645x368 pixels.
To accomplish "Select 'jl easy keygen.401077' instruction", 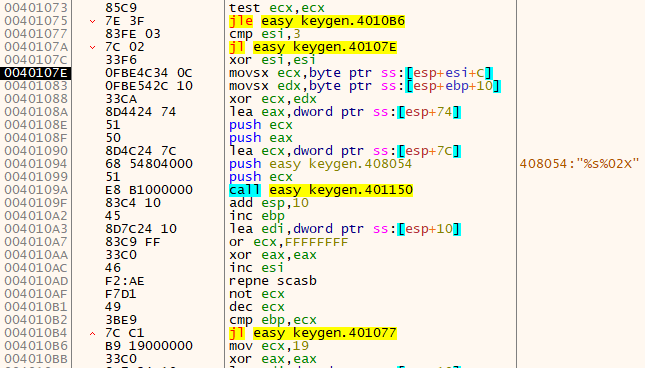I will [x=313, y=333].
